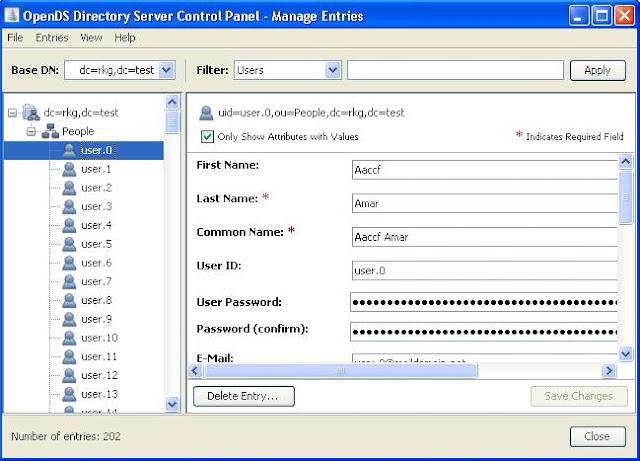This screenshot has height=461, width=640.
Task: Open the Entries menu
Action: coord(52,38)
